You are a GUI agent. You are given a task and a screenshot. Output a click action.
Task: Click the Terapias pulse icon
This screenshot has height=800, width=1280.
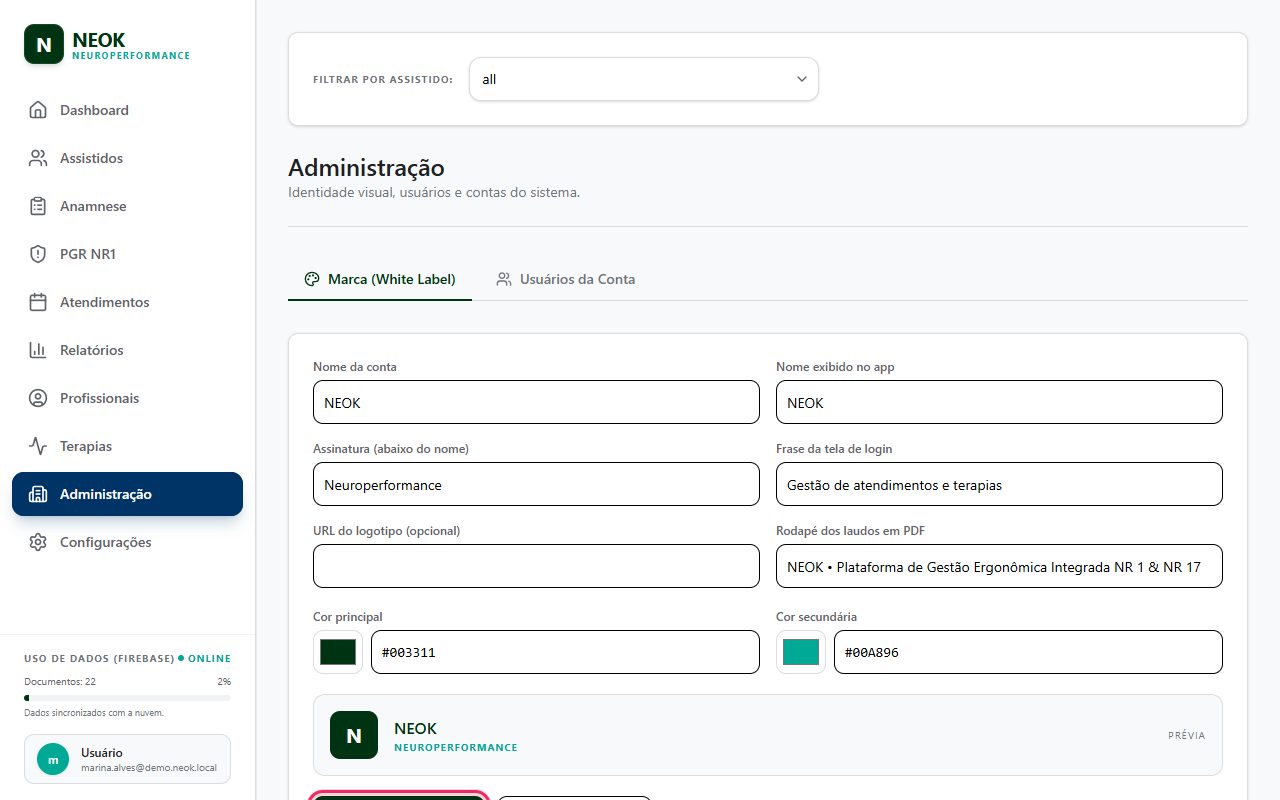pyautogui.click(x=38, y=446)
